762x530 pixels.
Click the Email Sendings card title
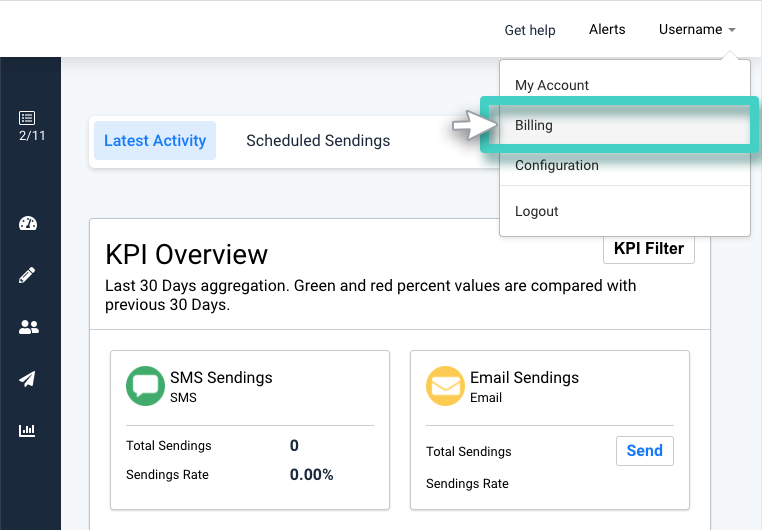click(x=524, y=377)
